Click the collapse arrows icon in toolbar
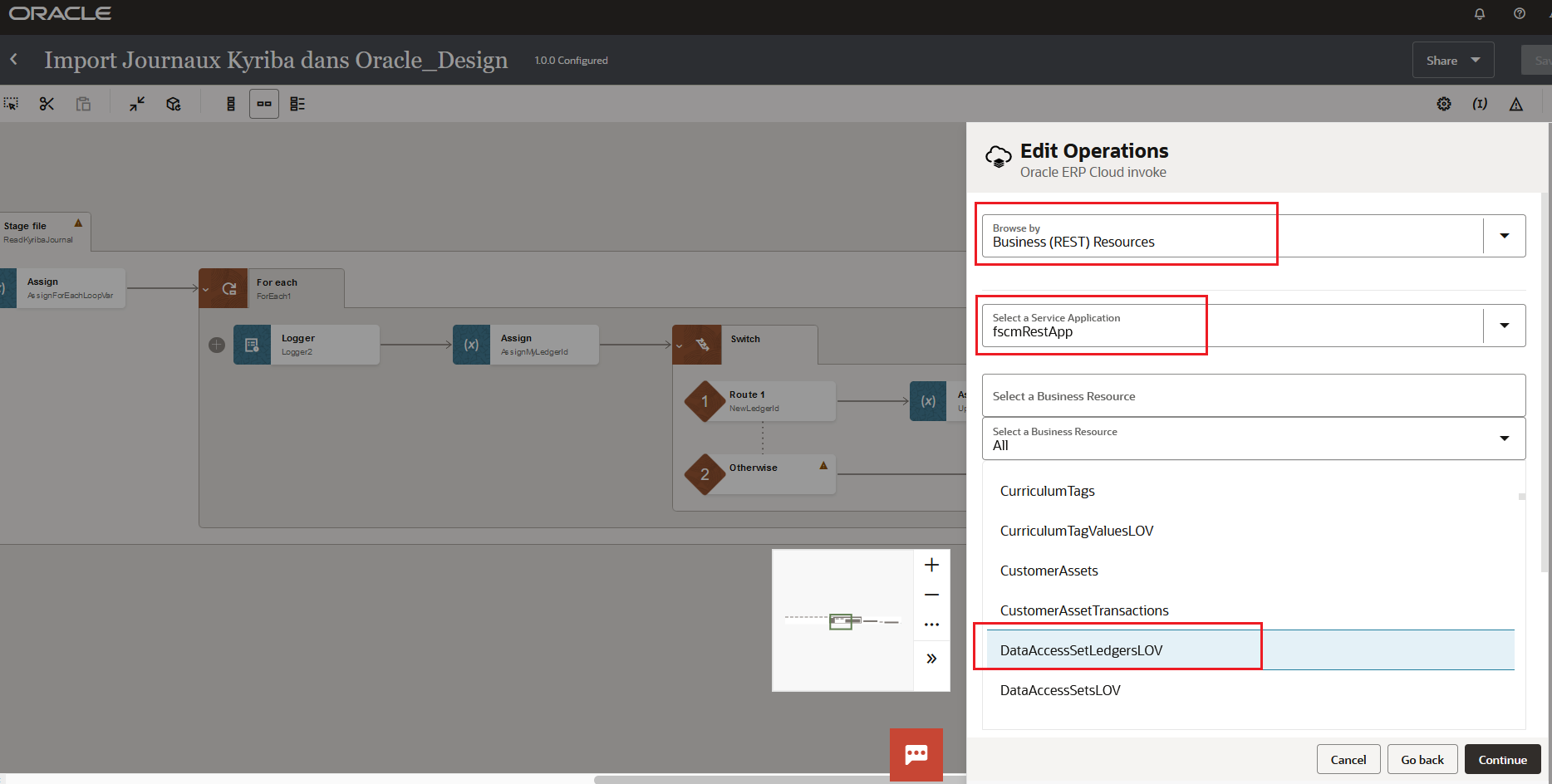Screen dimensions: 1552x784 pos(137,104)
